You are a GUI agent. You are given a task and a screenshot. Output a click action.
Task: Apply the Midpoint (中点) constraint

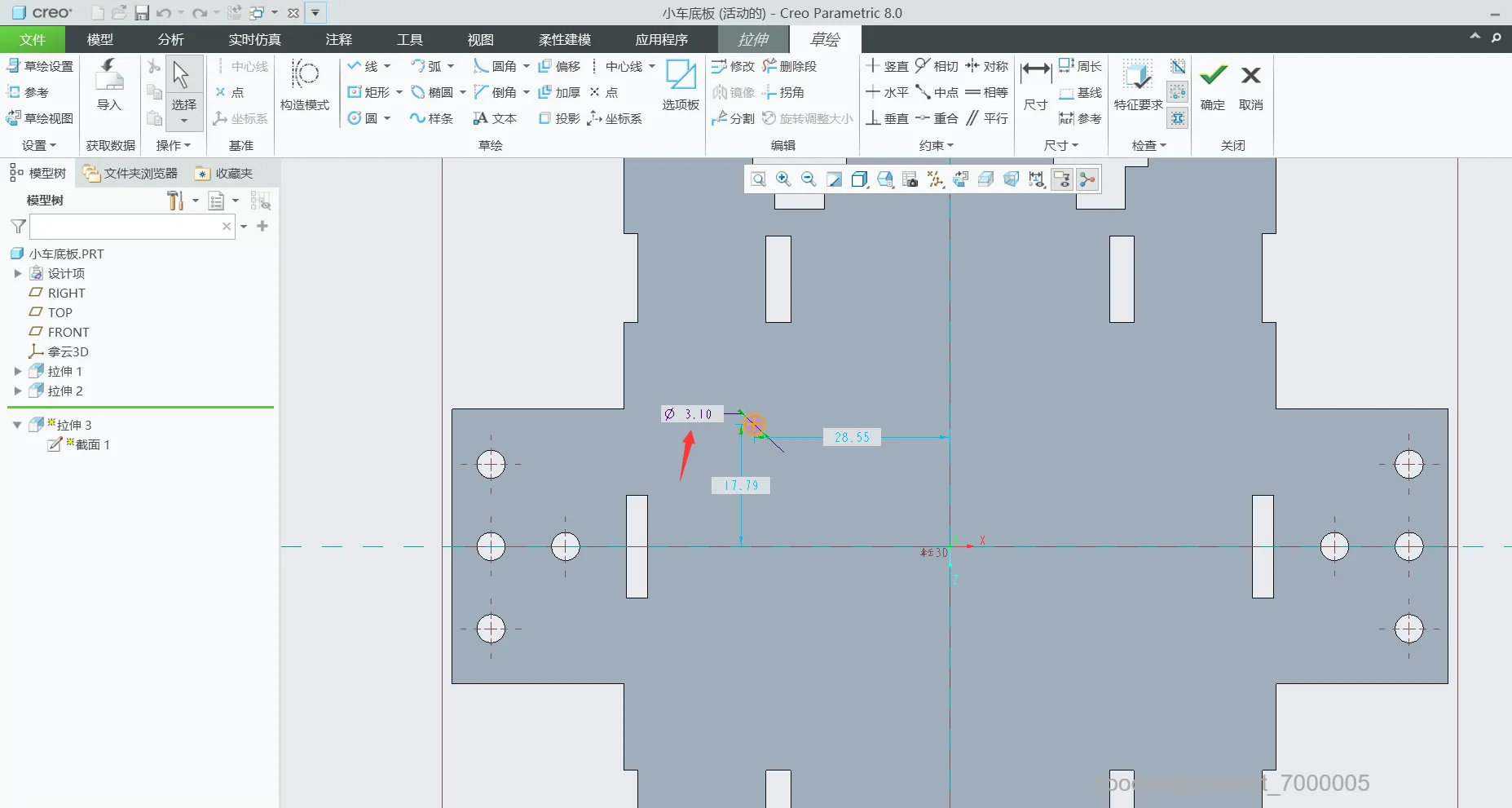(937, 92)
